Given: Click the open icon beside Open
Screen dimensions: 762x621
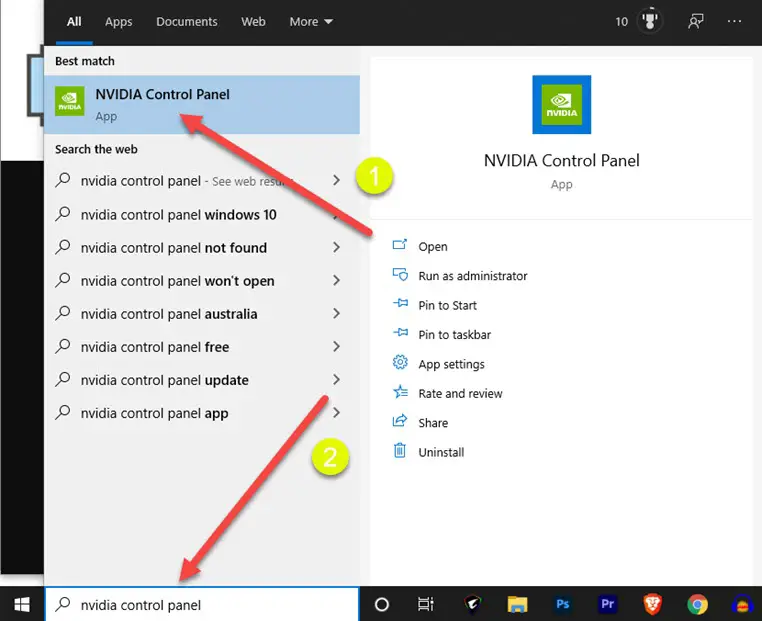Looking at the screenshot, I should 399,244.
